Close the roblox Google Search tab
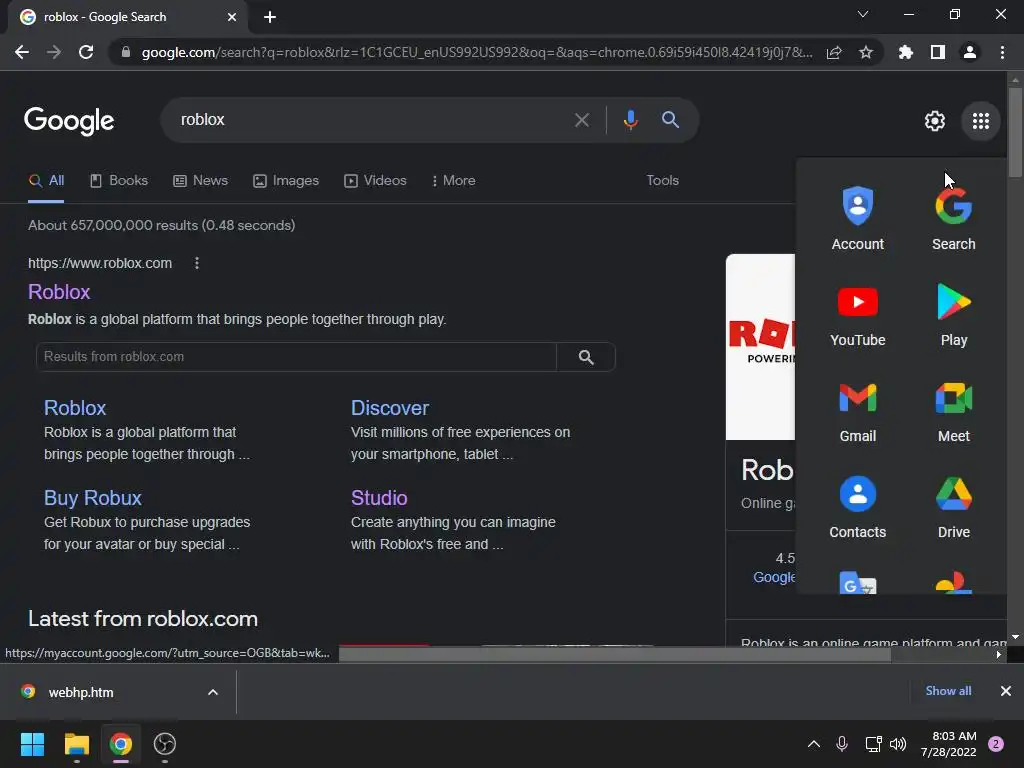This screenshot has width=1024, height=768. click(232, 17)
